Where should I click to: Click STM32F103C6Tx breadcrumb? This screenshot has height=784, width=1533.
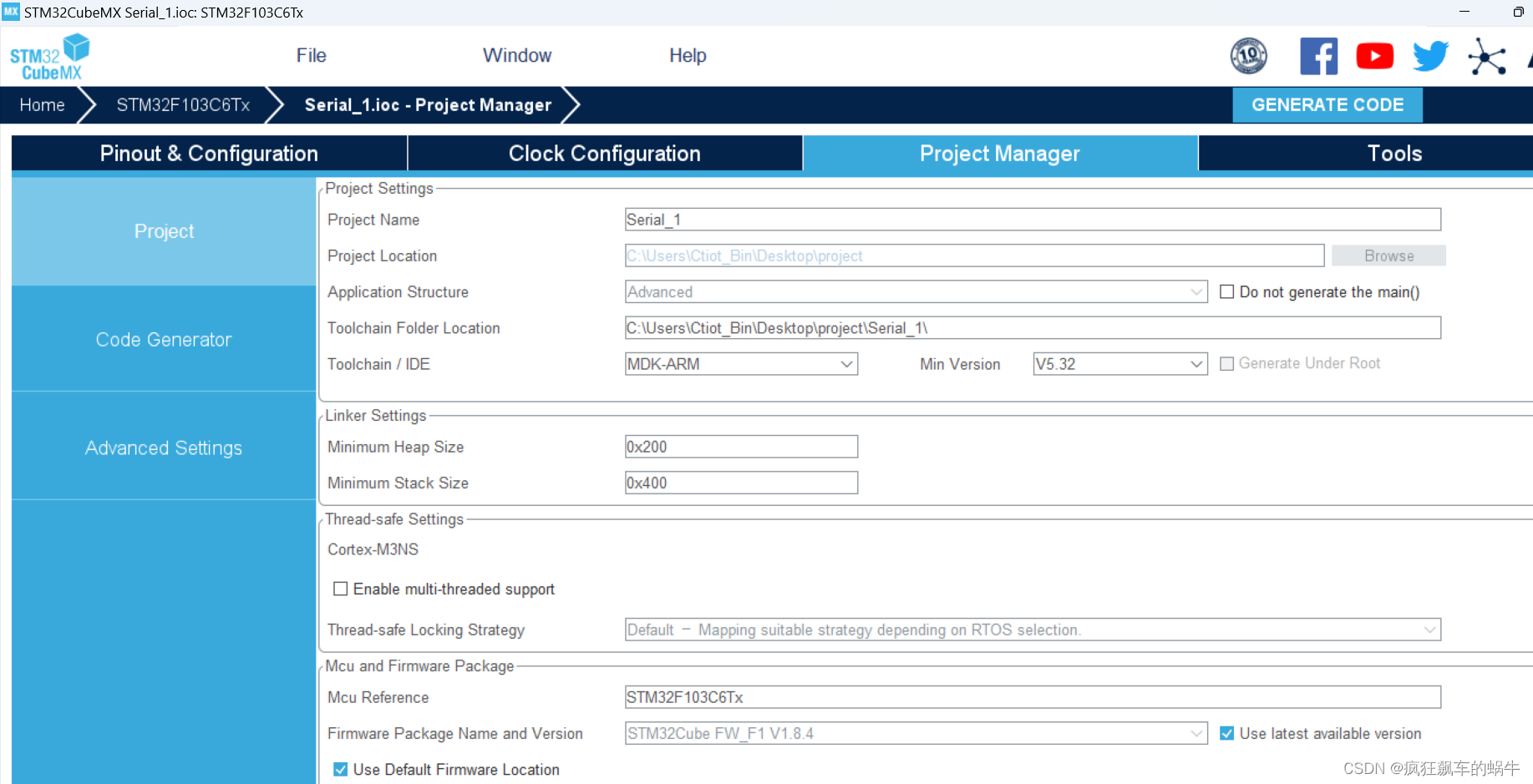tap(183, 104)
